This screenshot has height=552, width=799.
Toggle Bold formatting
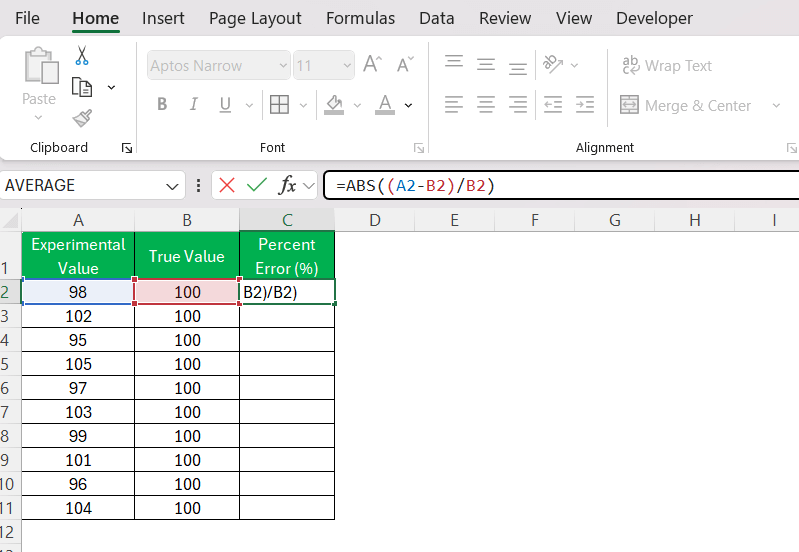click(162, 104)
